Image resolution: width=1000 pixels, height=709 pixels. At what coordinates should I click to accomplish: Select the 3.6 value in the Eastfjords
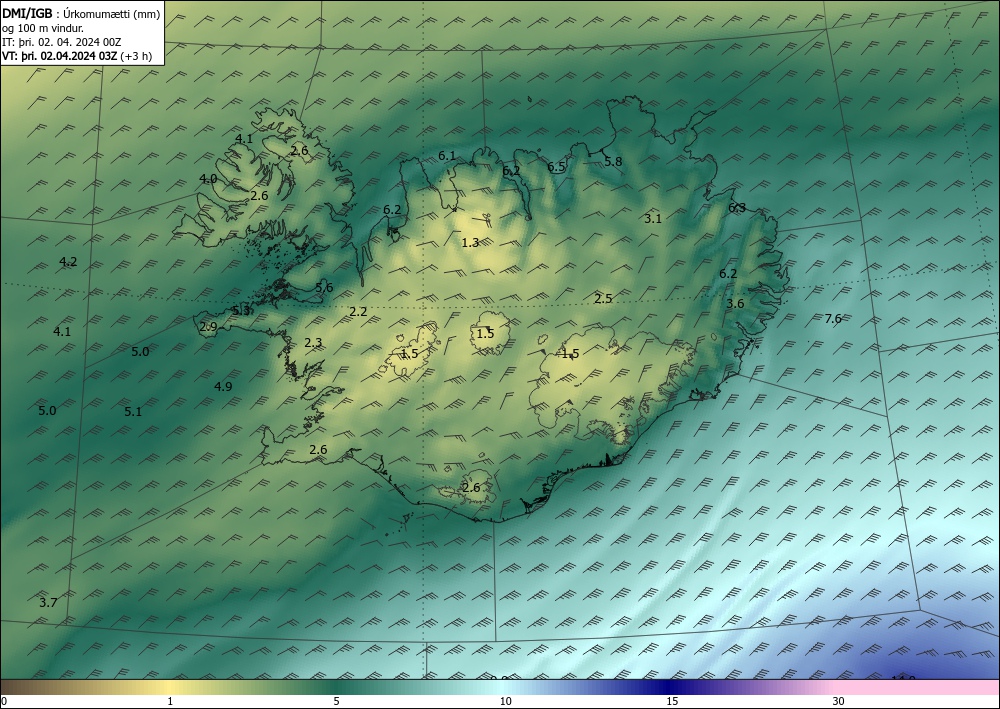click(735, 303)
